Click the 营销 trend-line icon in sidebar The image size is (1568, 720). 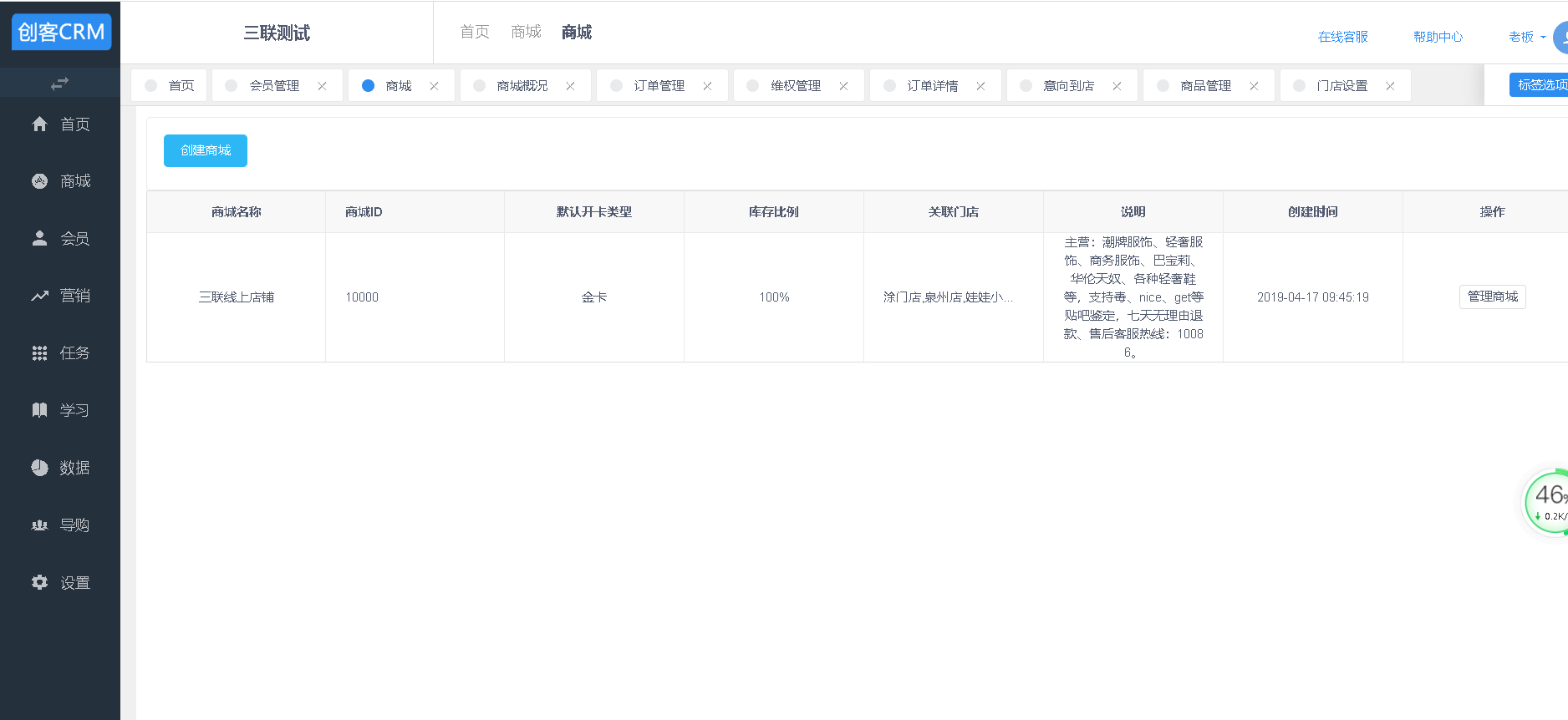(39, 296)
